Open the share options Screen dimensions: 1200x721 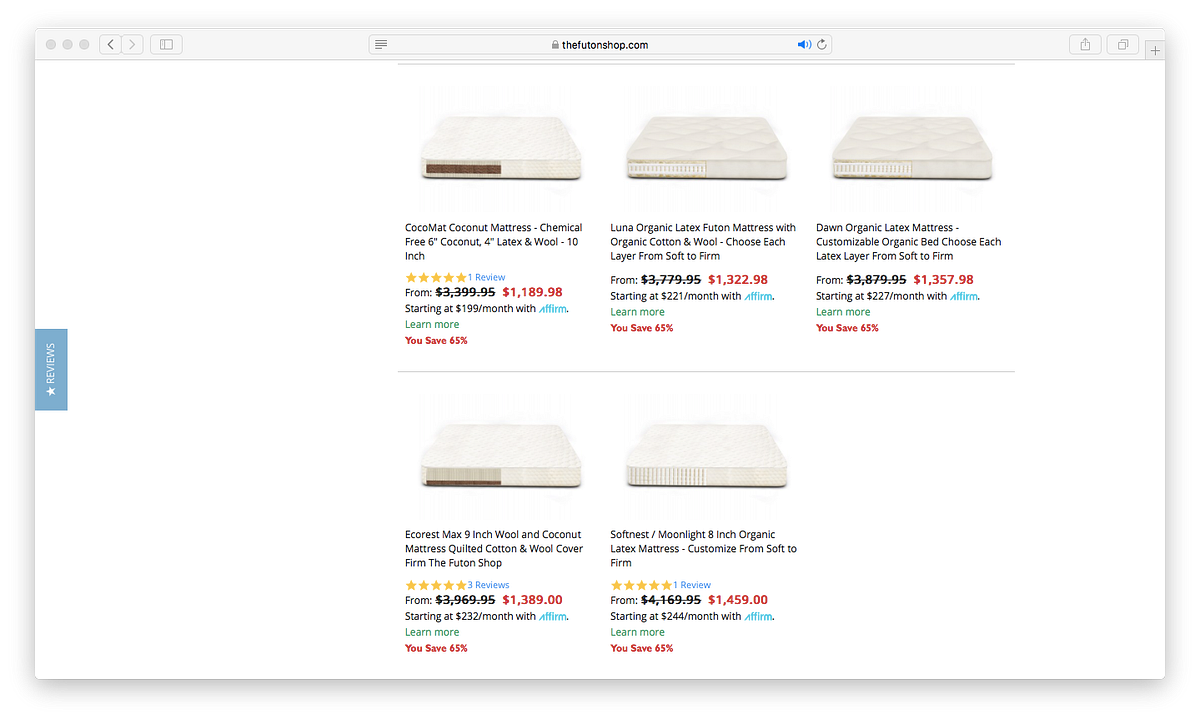pos(1085,44)
